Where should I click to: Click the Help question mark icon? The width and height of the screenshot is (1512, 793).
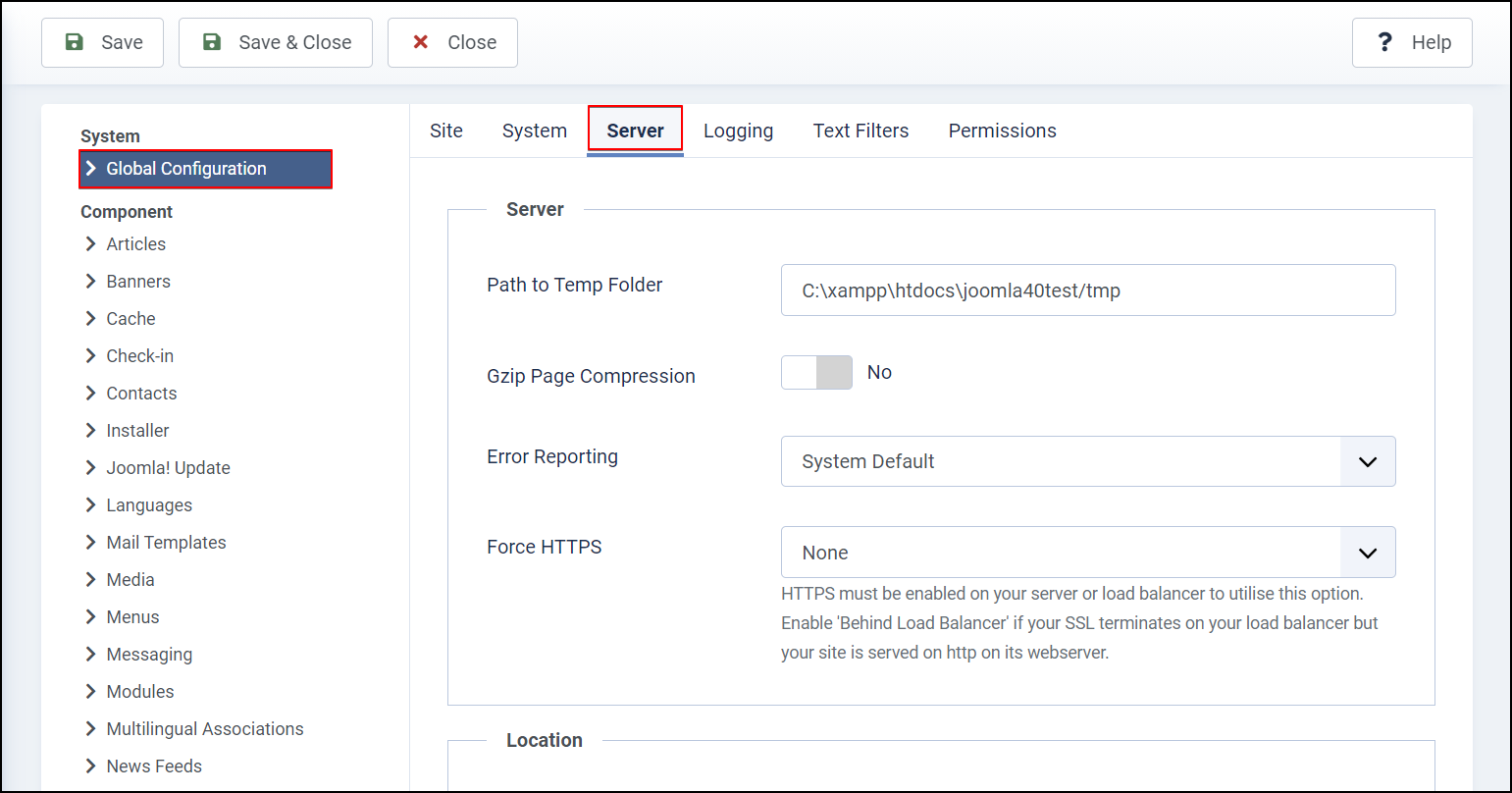(x=1385, y=42)
